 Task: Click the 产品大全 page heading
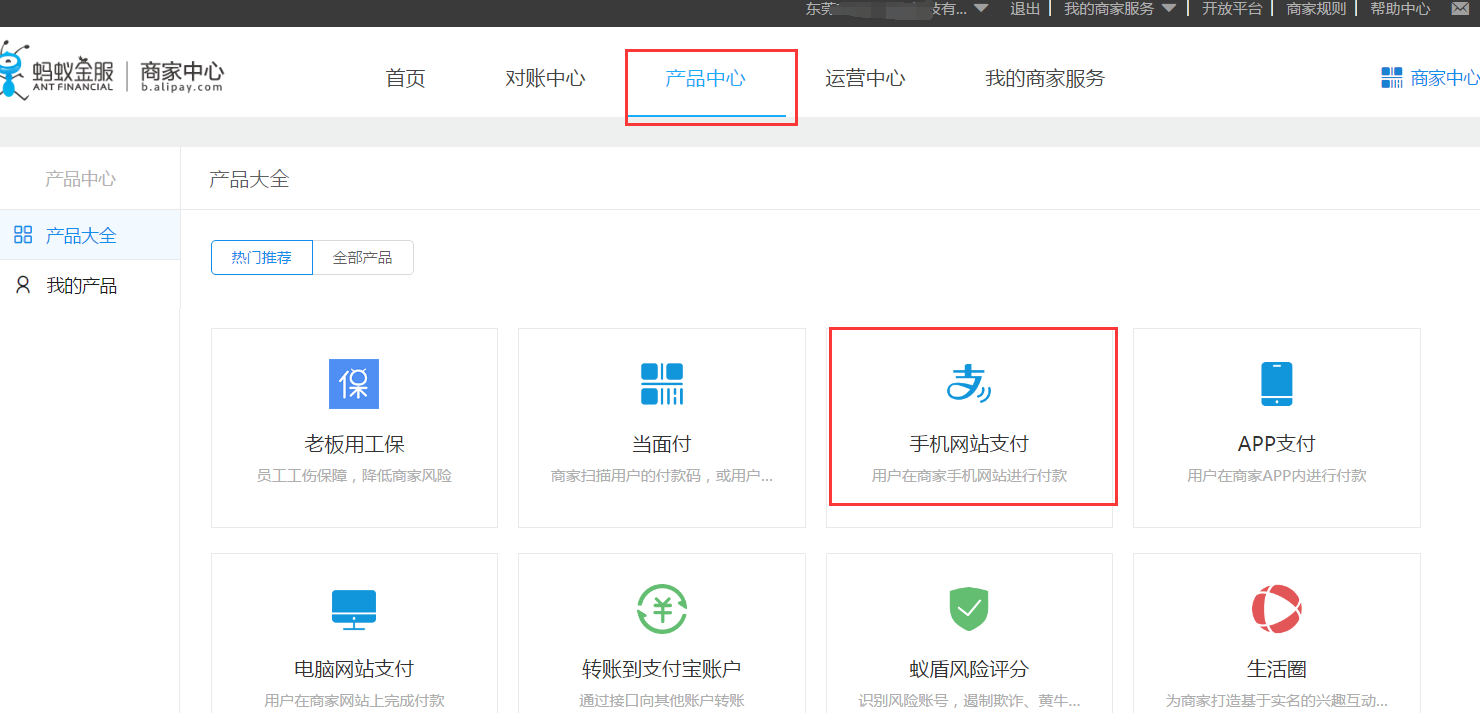(x=249, y=179)
